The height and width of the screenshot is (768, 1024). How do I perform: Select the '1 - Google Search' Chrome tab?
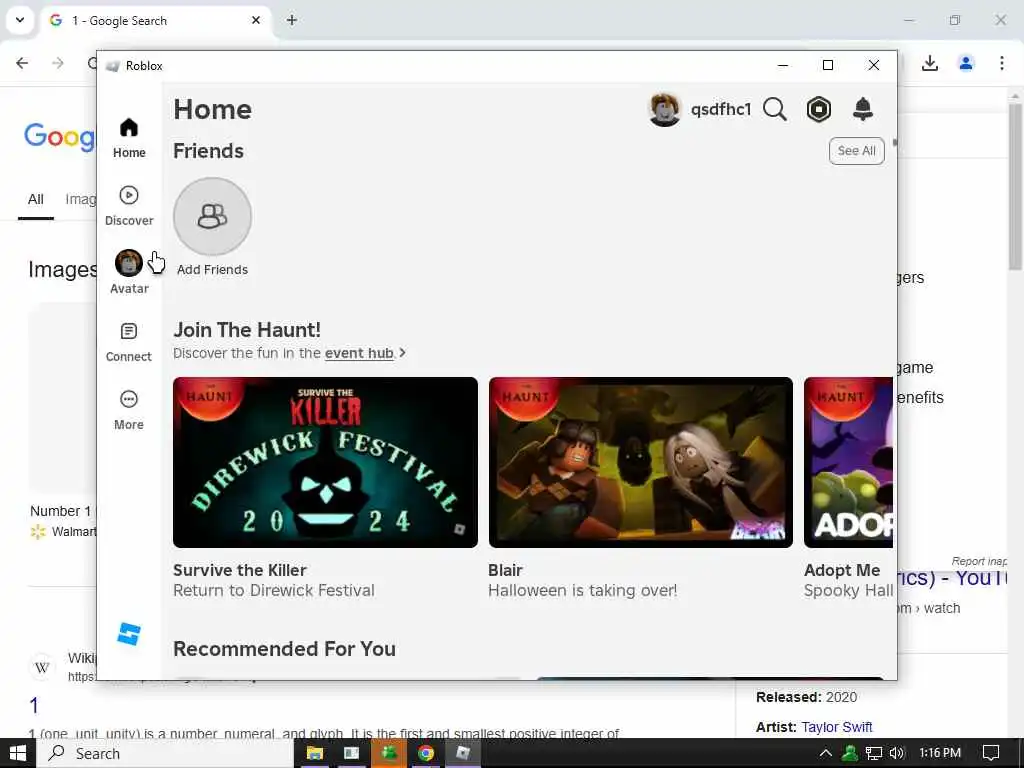(x=155, y=21)
